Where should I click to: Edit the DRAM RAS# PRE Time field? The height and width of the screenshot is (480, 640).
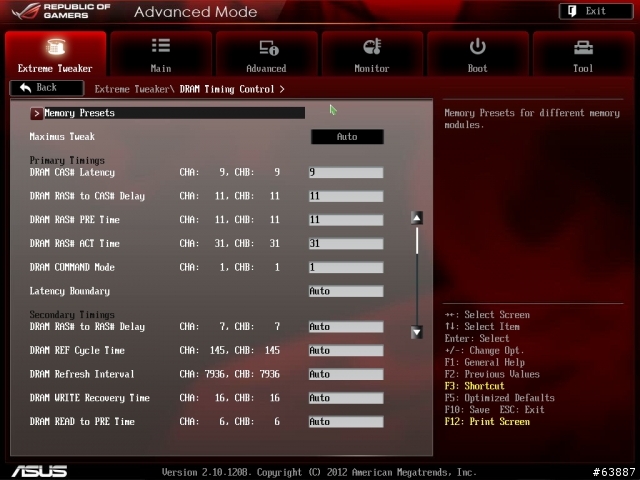[346, 220]
